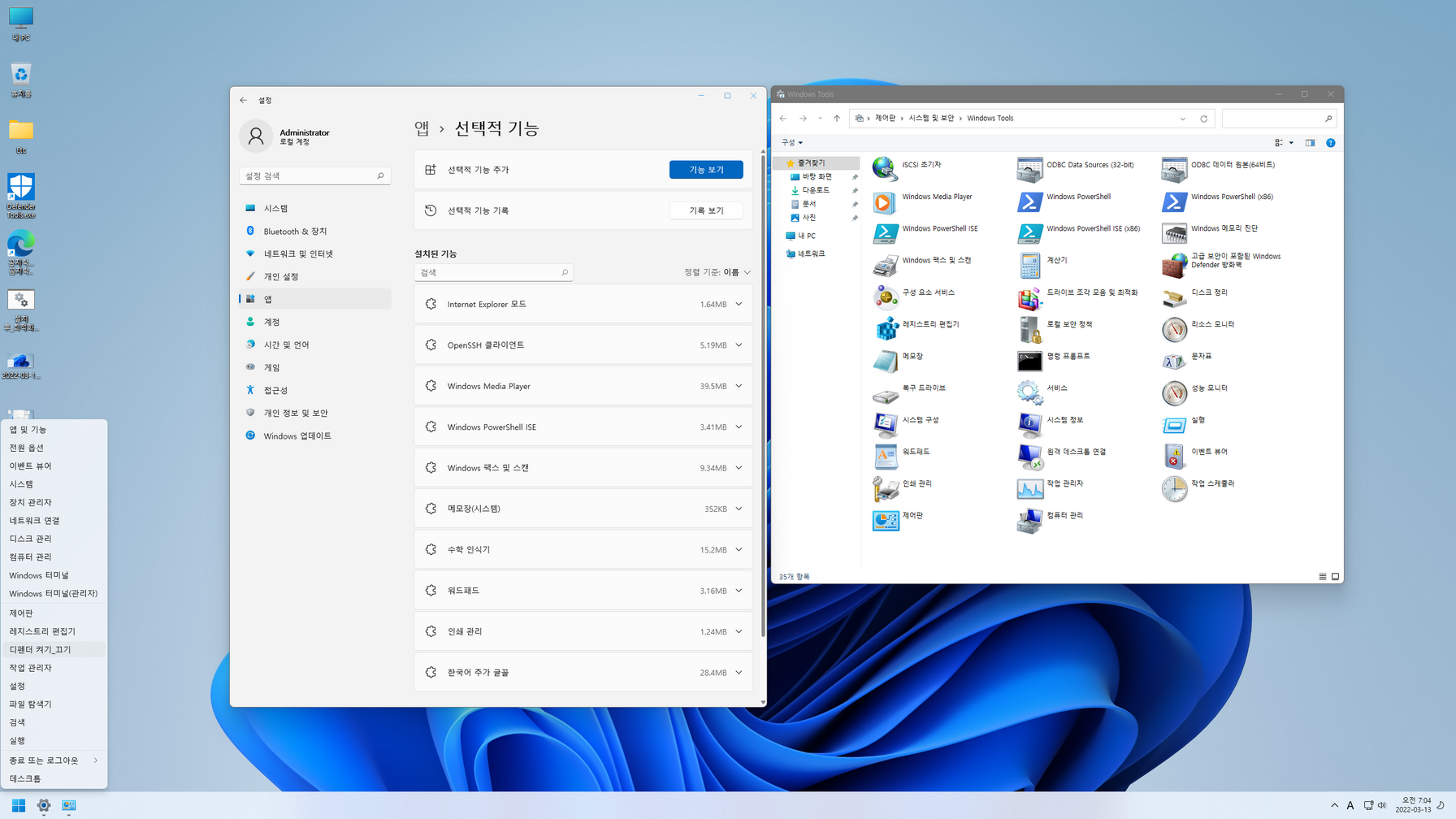Open Windows PowerShell ISE icon in Windows Tools
The image size is (1456, 819).
(885, 233)
